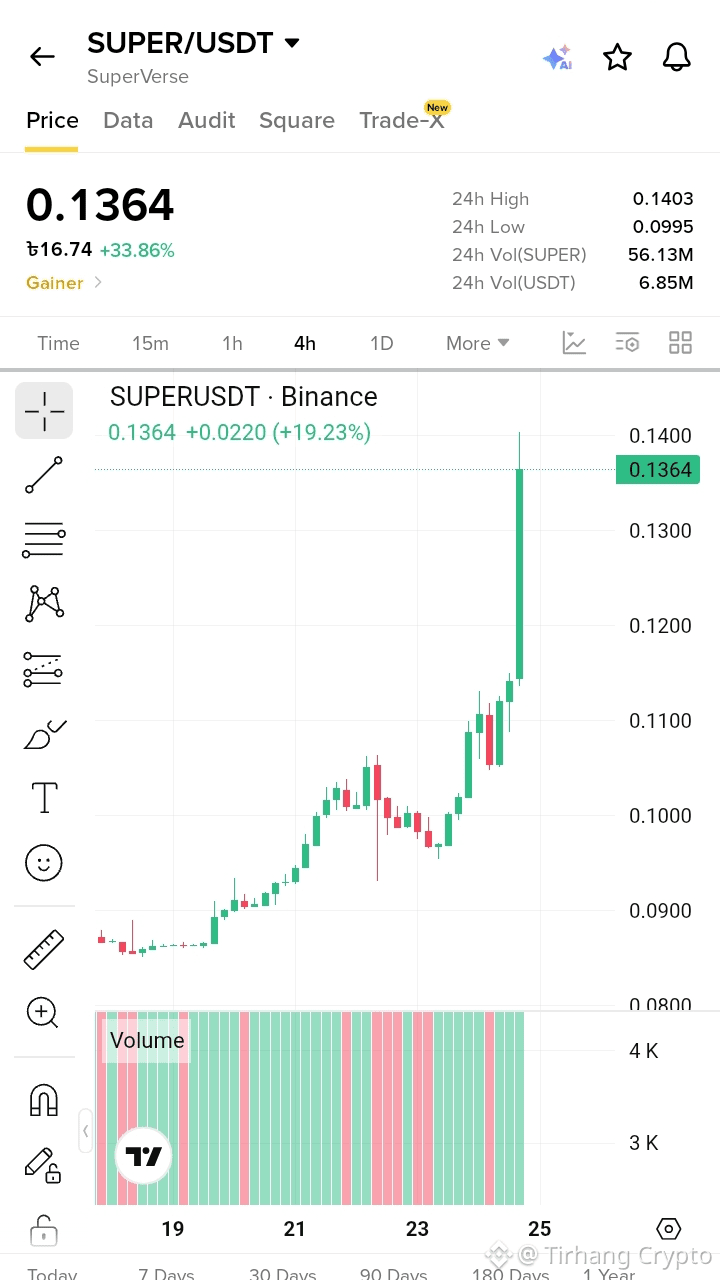The width and height of the screenshot is (720, 1280).
Task: Select the 1D interval
Action: (381, 343)
